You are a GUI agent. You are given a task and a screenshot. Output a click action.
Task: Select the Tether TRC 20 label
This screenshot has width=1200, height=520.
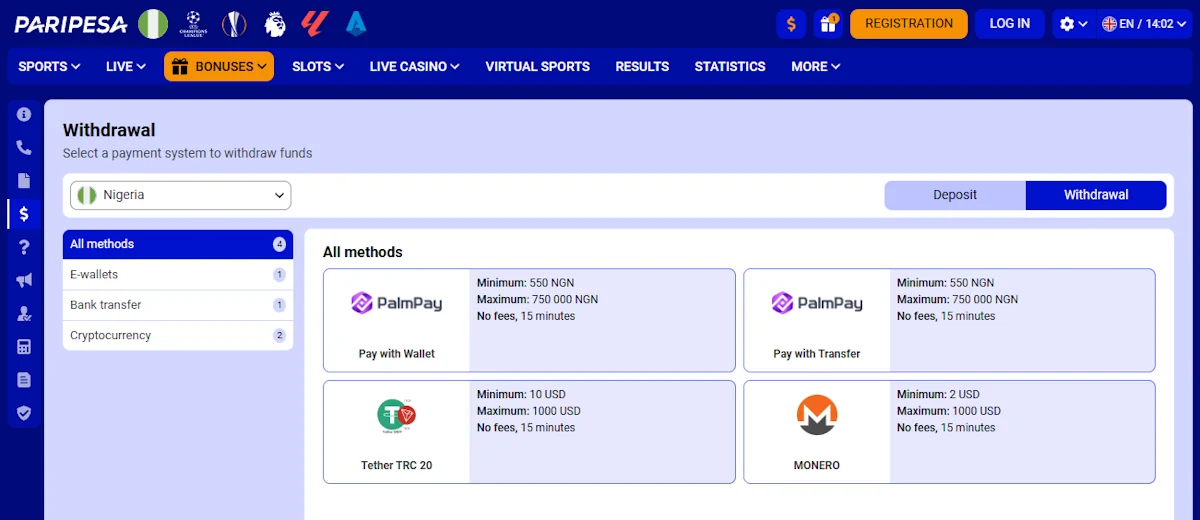point(396,466)
